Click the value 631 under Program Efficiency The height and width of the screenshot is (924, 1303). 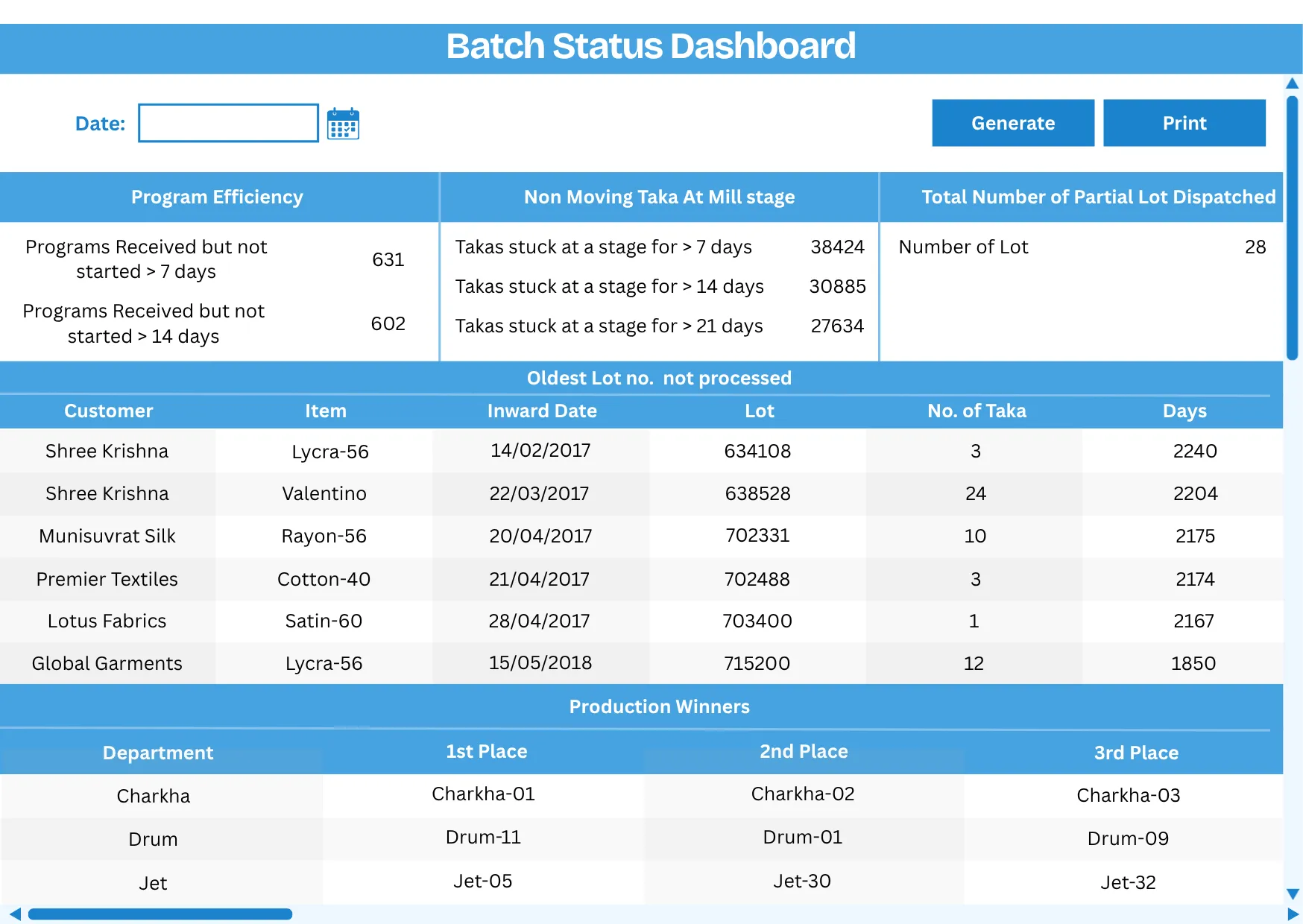coord(388,259)
